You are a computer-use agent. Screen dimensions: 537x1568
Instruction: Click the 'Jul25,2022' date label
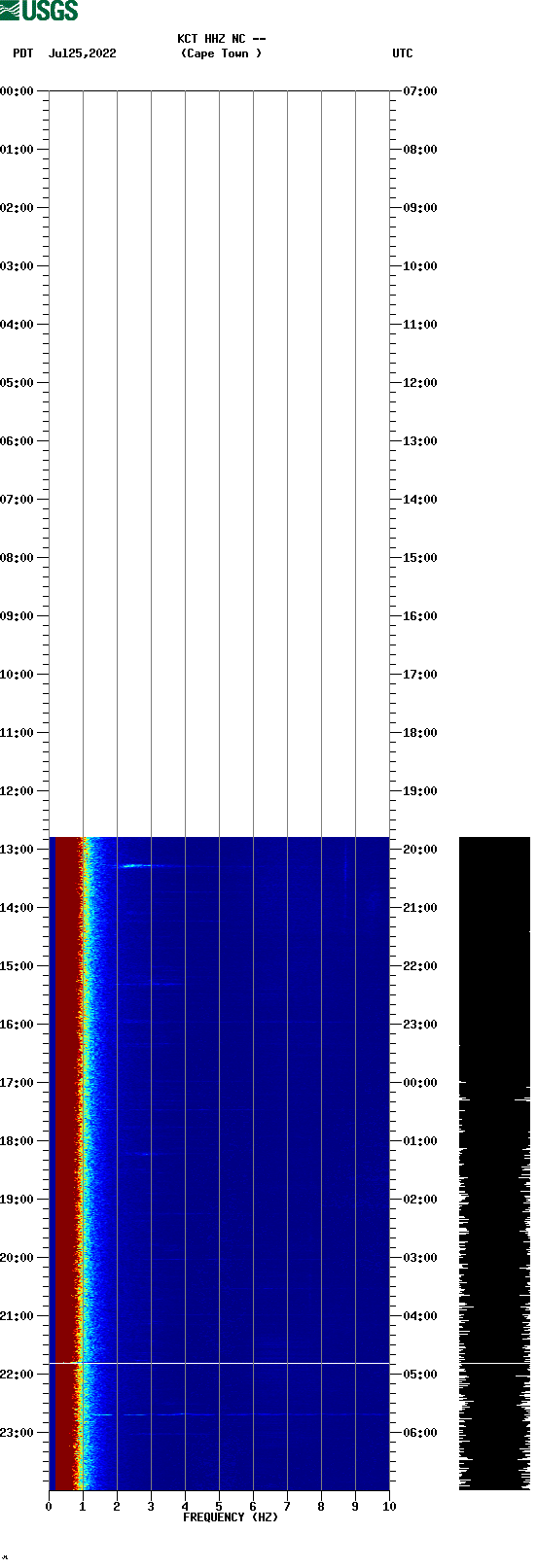coord(83,53)
